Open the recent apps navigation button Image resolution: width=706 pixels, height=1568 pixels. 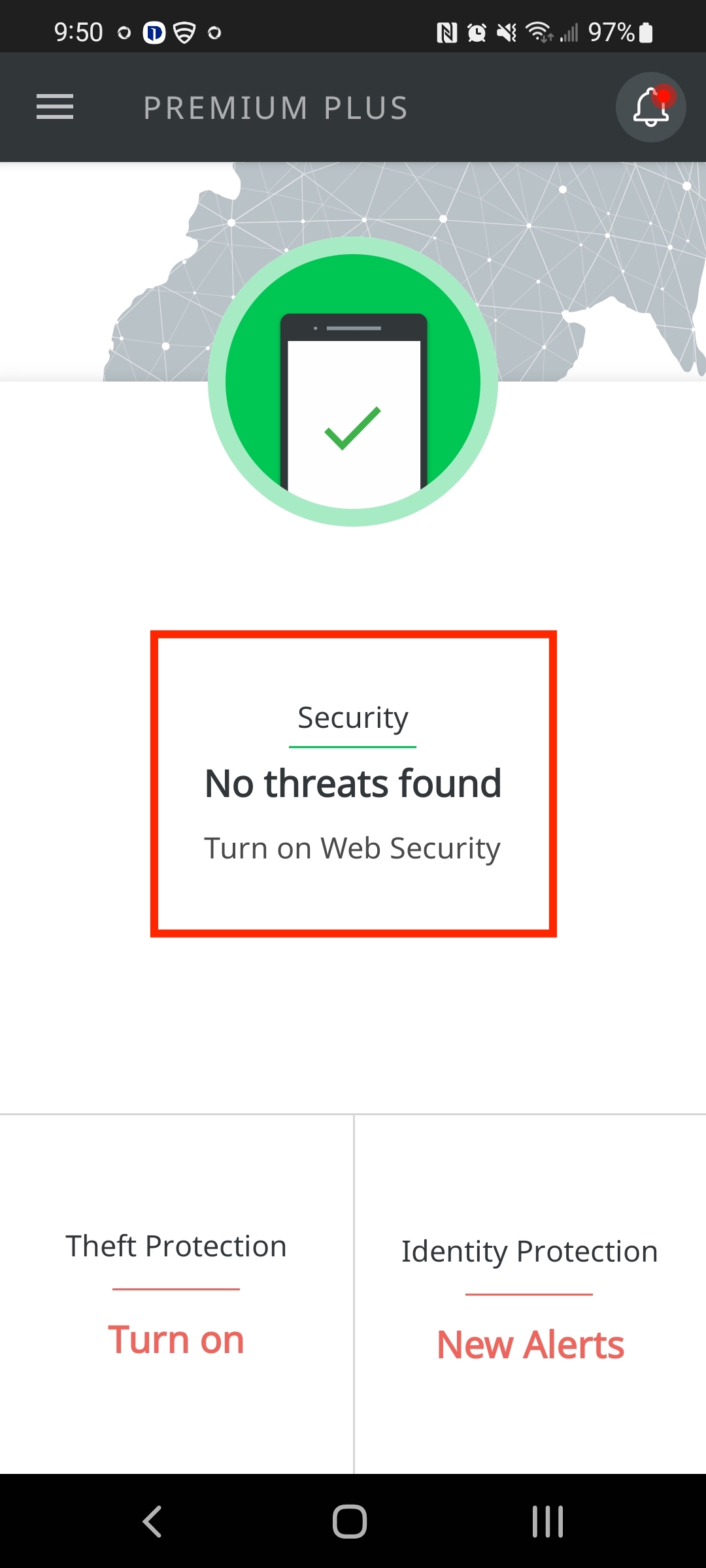(548, 1521)
